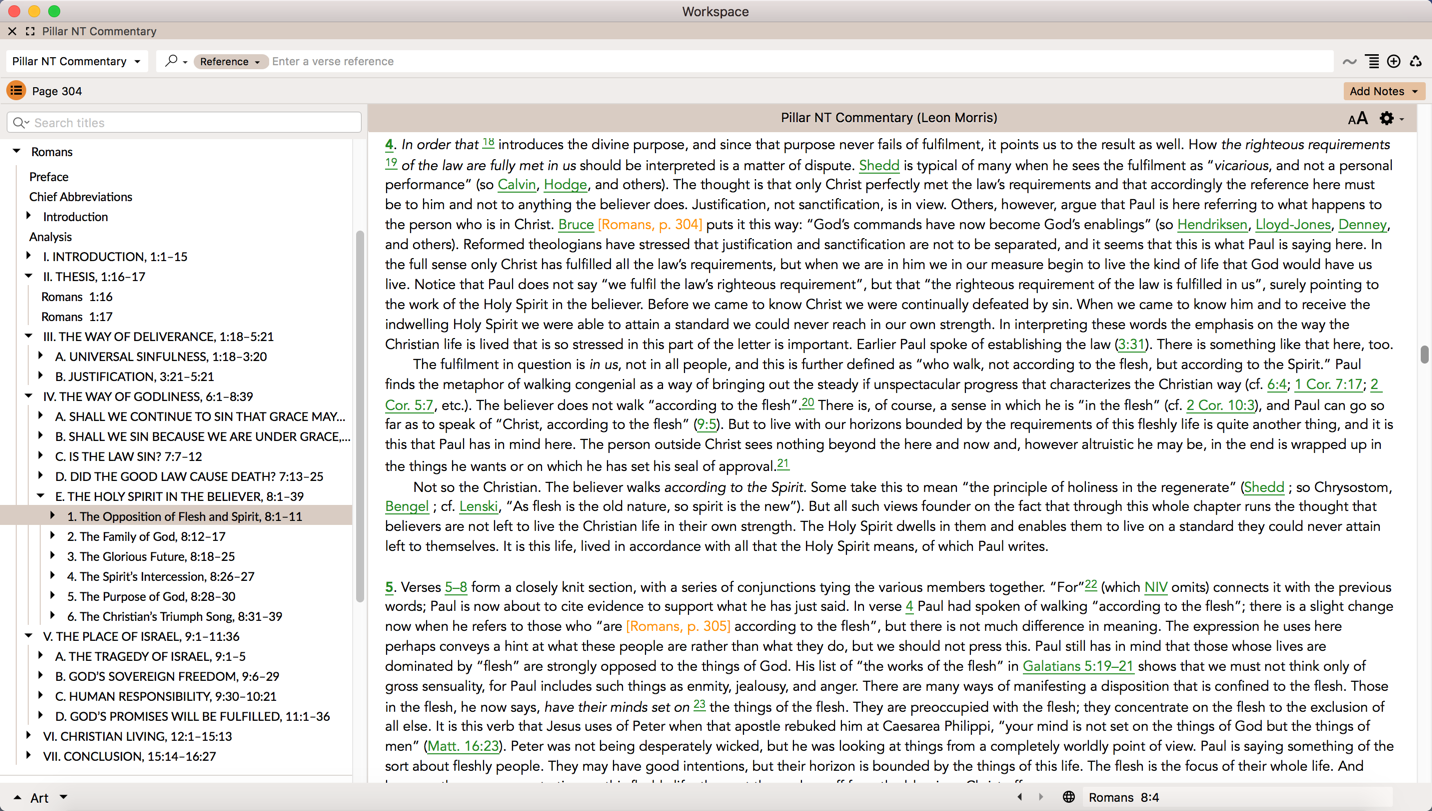Image resolution: width=1432 pixels, height=811 pixels.
Task: Expand VII. CONCLUSION, 15:14–16:27
Action: point(29,757)
